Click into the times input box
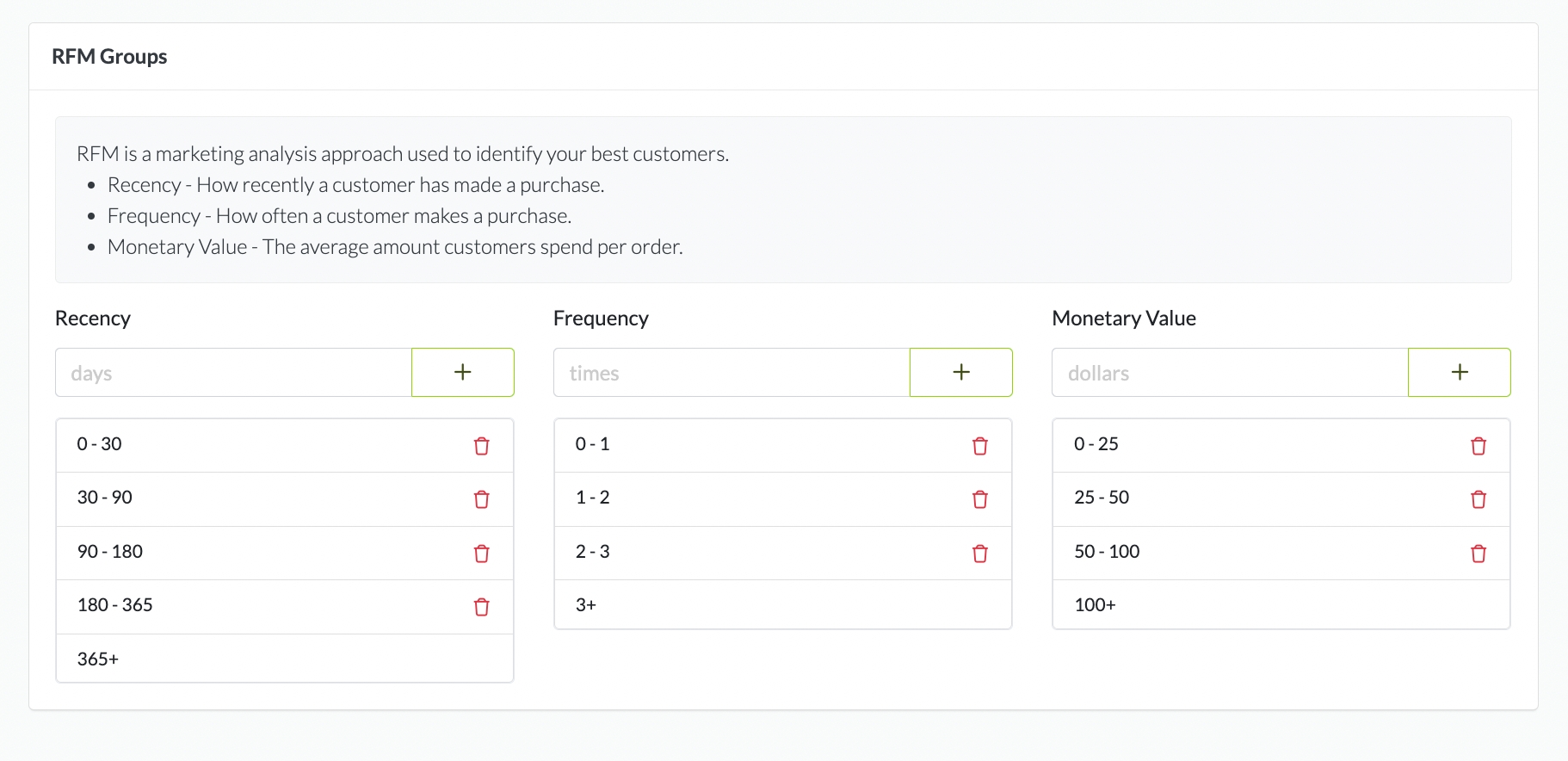Screen dimensions: 1568x761 pyautogui.click(x=732, y=373)
